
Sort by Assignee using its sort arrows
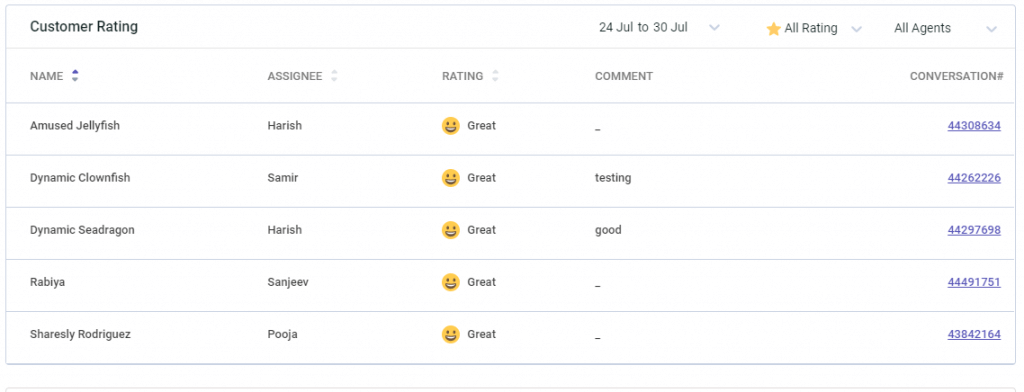pos(334,76)
